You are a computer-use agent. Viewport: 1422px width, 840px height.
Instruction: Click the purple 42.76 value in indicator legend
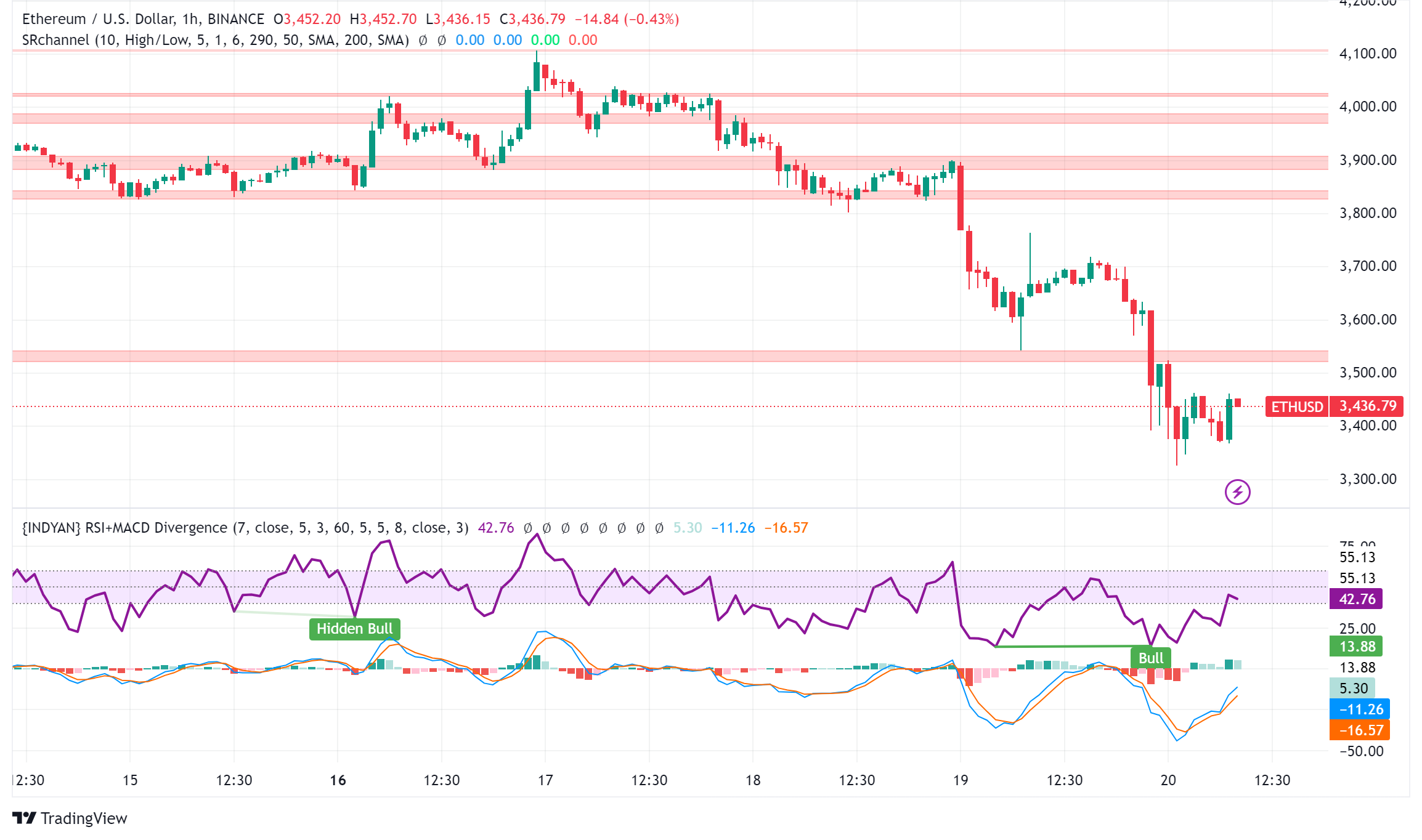496,528
